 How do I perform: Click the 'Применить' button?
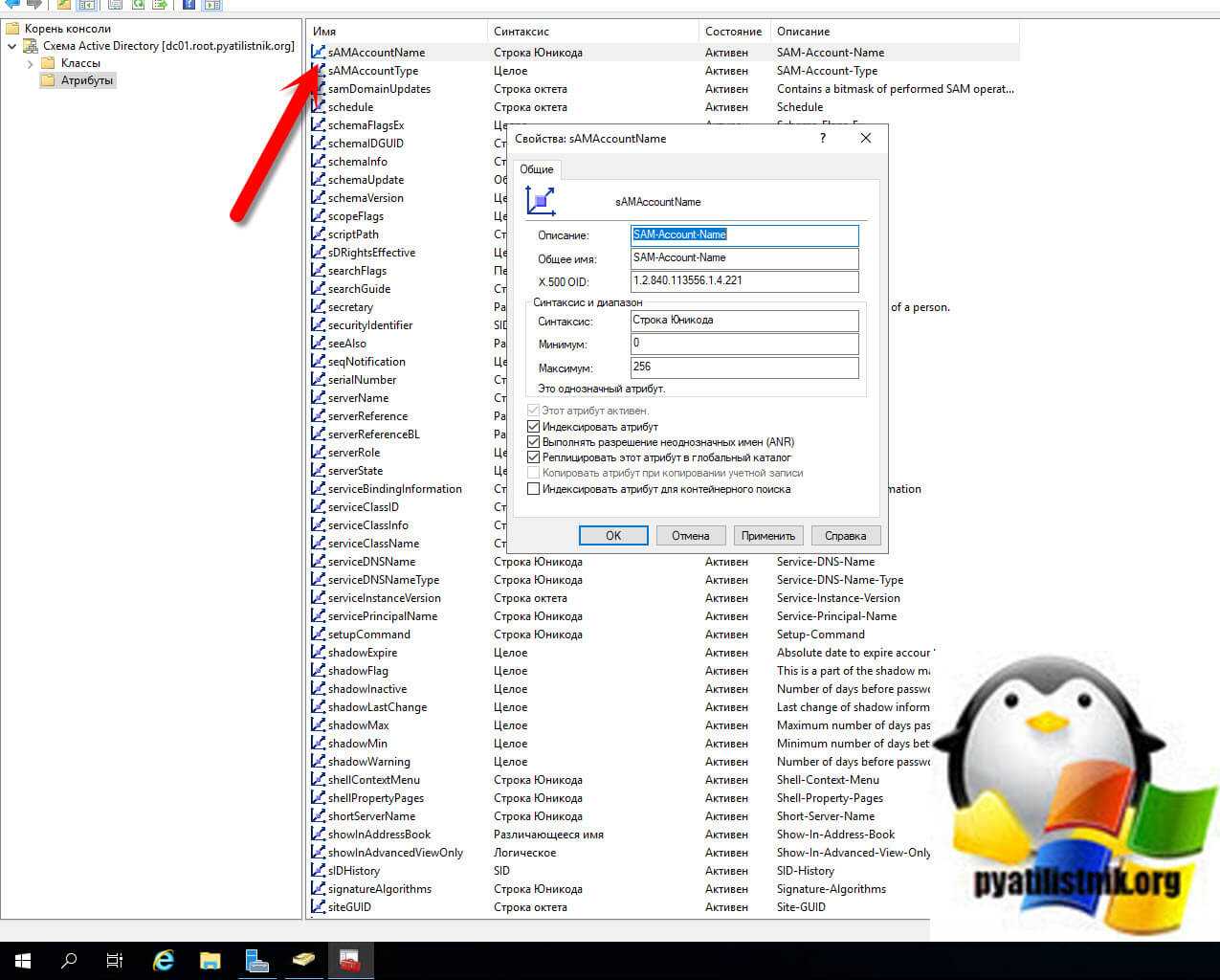[x=767, y=536]
